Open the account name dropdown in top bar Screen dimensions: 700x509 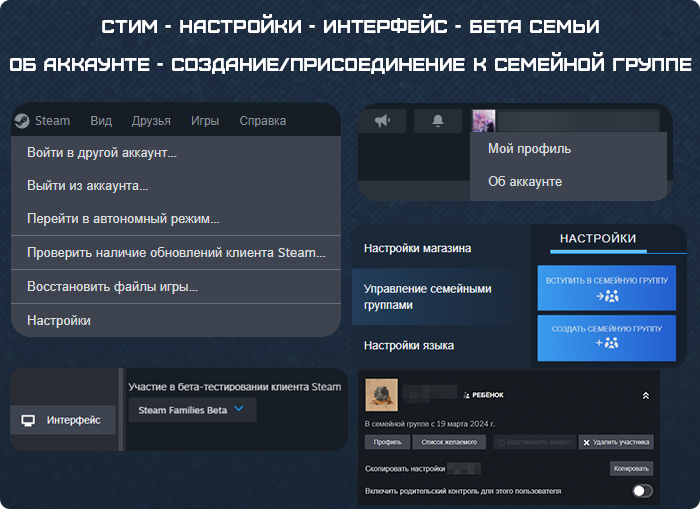click(578, 121)
